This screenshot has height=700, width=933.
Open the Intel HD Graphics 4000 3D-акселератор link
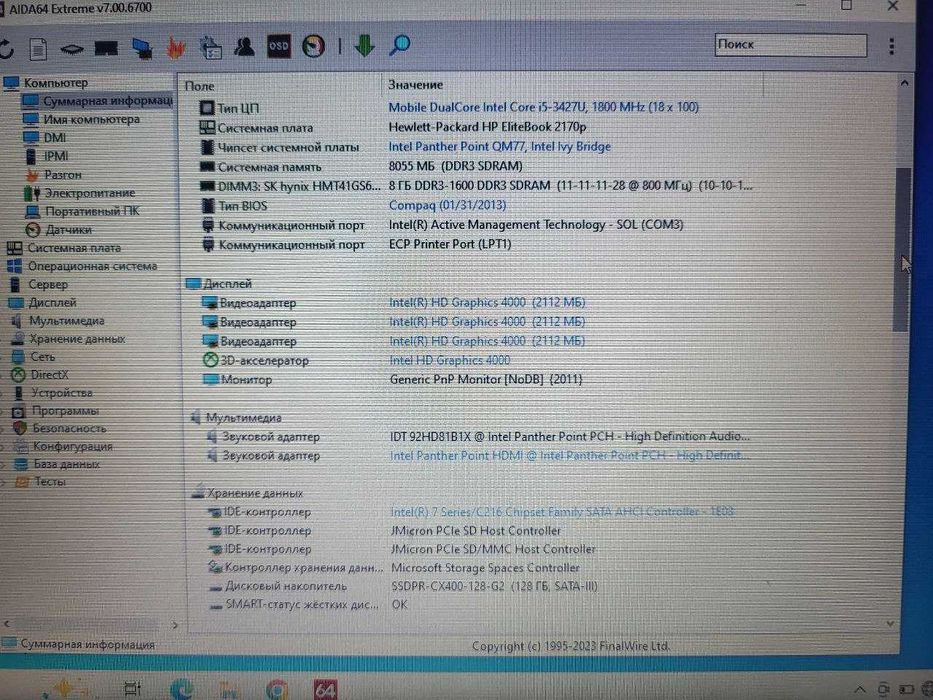450,360
